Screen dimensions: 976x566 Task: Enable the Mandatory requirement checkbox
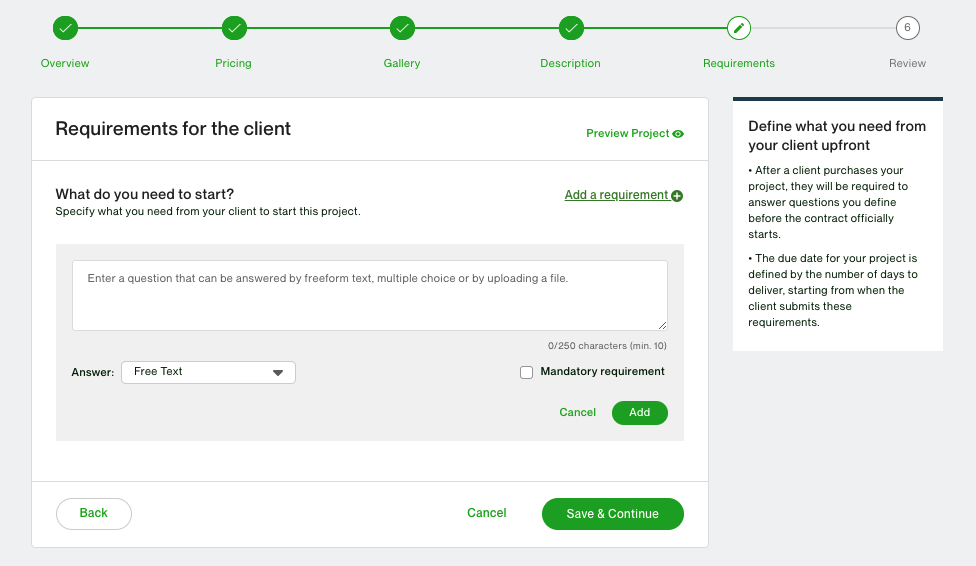527,372
